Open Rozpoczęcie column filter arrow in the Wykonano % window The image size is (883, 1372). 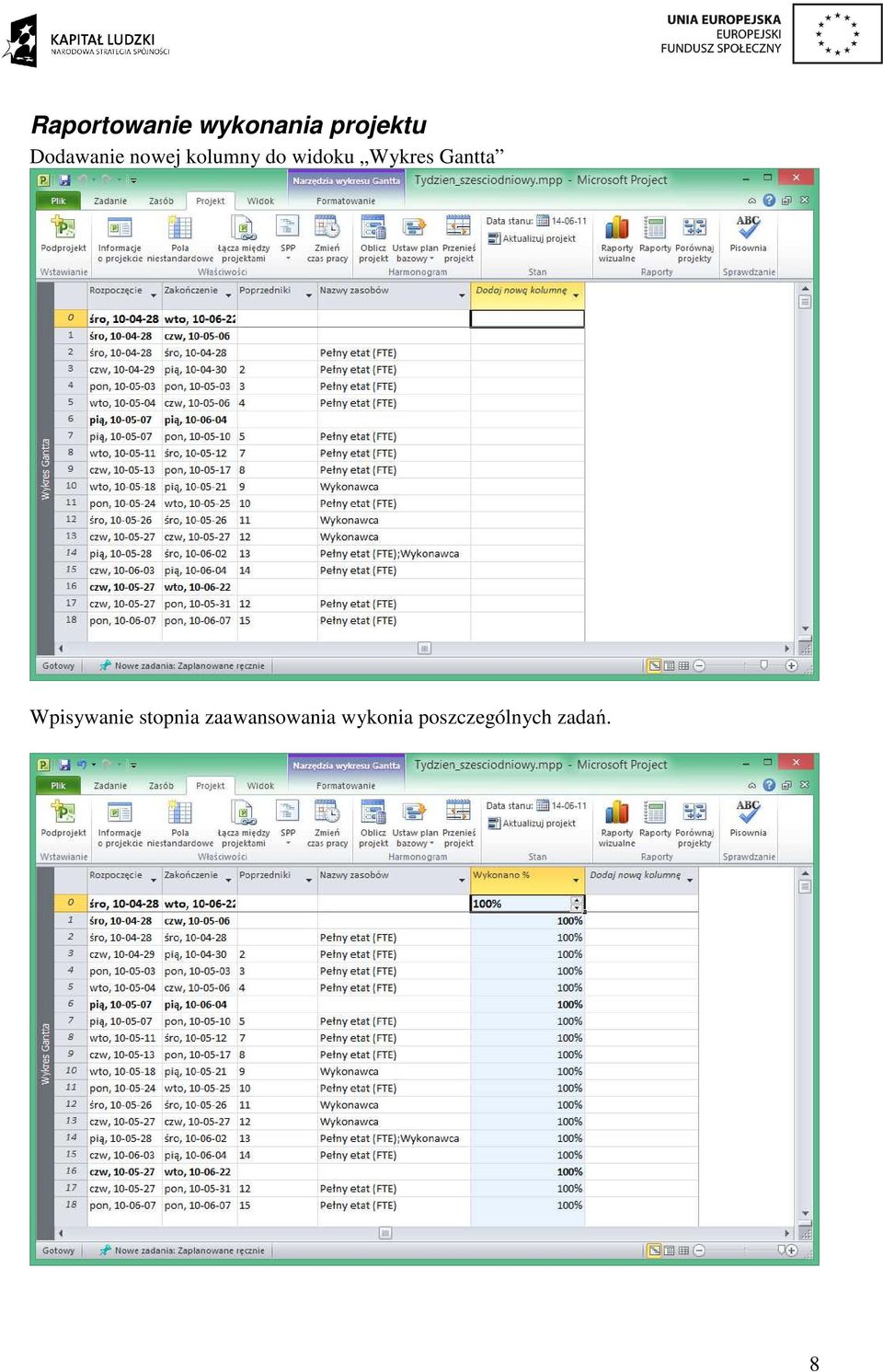153,881
